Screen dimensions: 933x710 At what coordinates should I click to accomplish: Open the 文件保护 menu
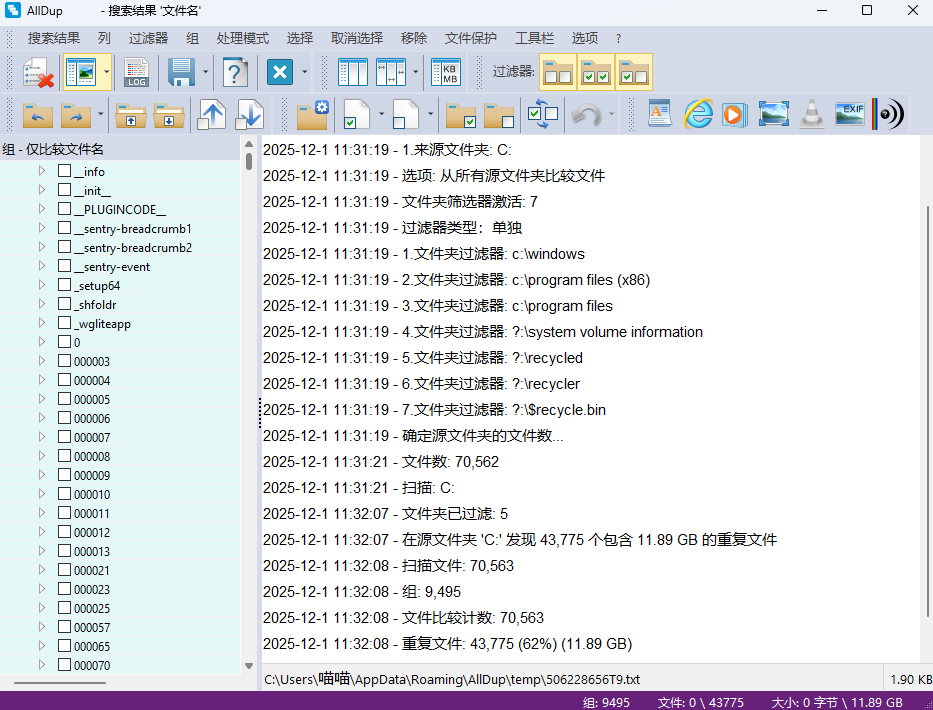[470, 38]
